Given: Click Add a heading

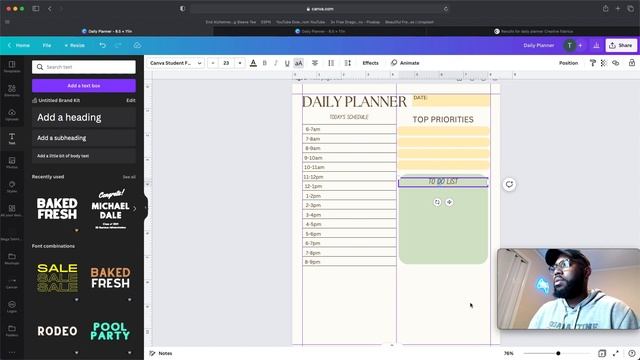Looking at the screenshot, I should (84, 118).
